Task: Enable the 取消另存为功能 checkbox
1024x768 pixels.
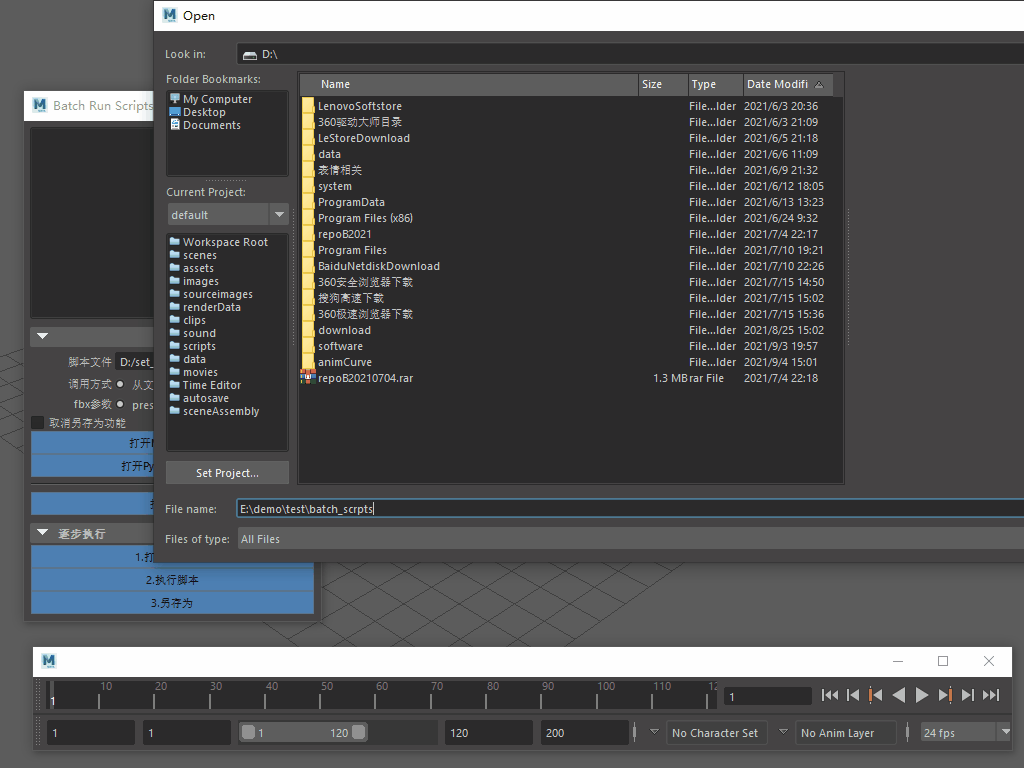Action: (x=38, y=423)
